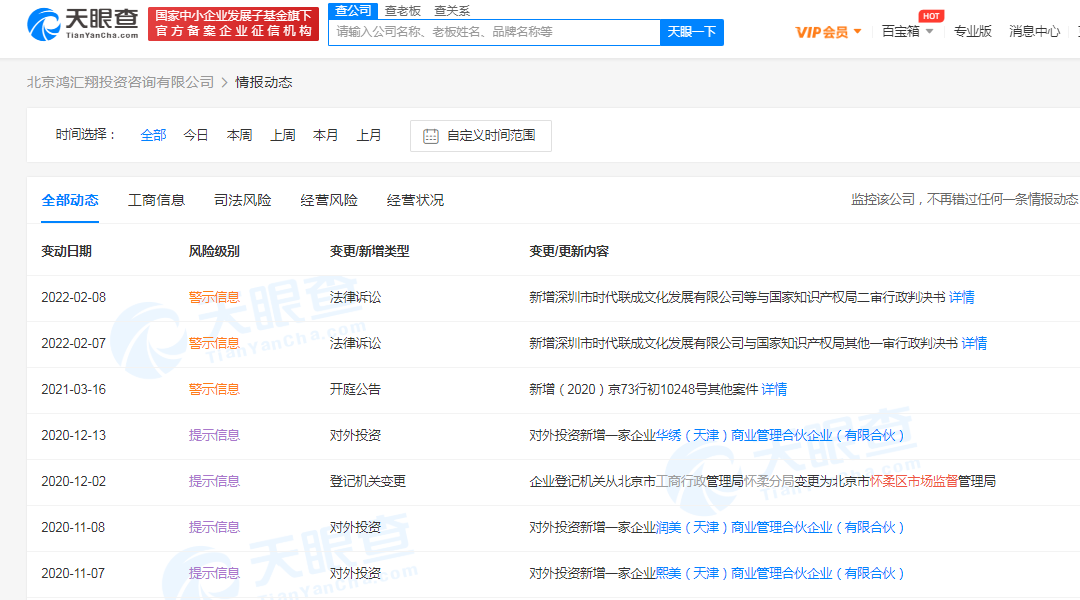1080x600 pixels.
Task: Open the VIP会员 dropdown menu
Action: click(828, 32)
